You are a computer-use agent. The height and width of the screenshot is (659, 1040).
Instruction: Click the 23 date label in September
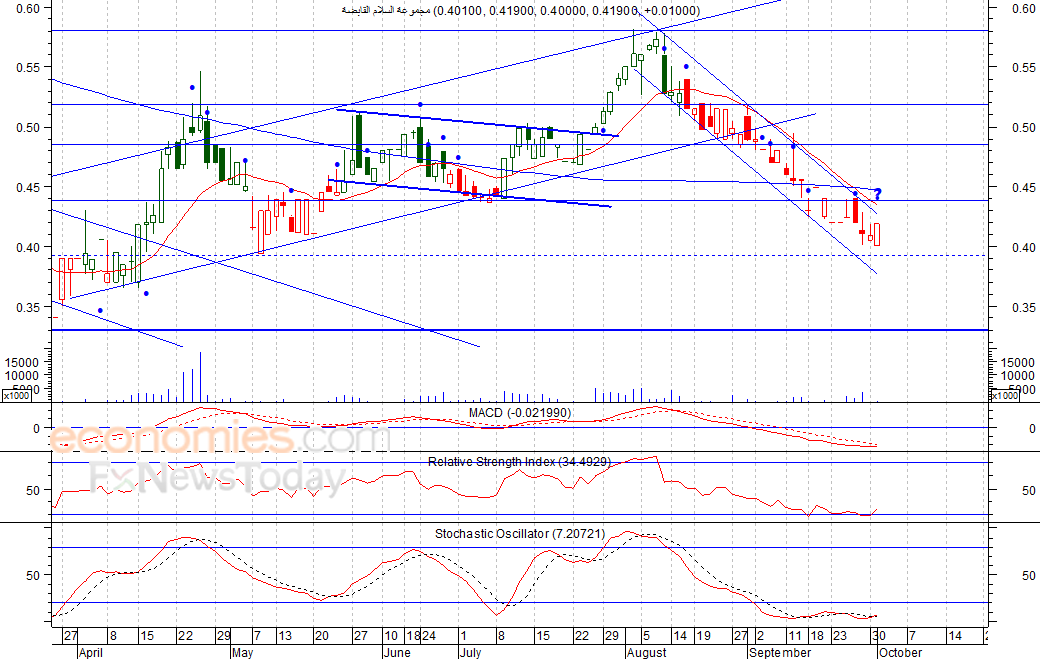(840, 636)
